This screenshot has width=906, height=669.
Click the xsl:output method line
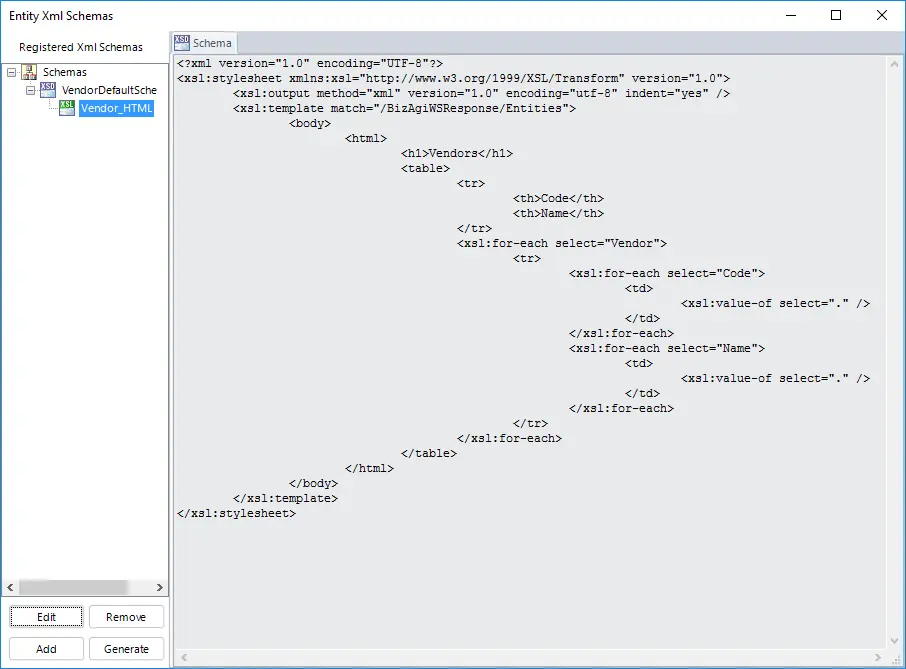point(481,94)
